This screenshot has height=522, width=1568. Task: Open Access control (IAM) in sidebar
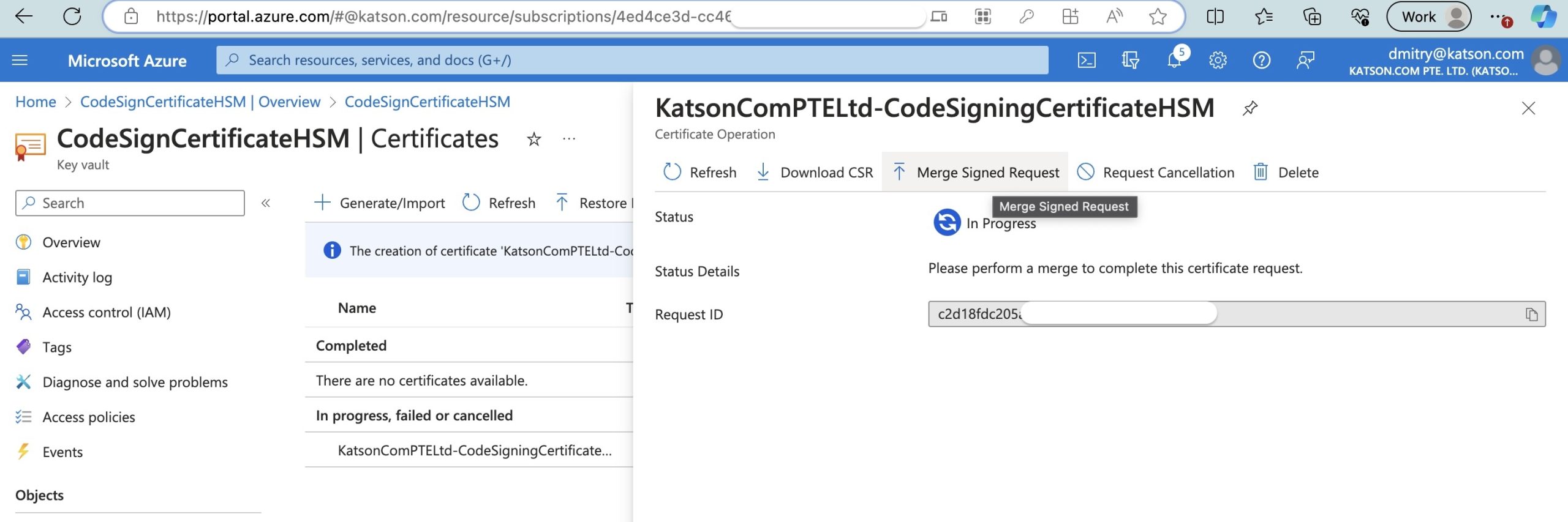click(106, 312)
